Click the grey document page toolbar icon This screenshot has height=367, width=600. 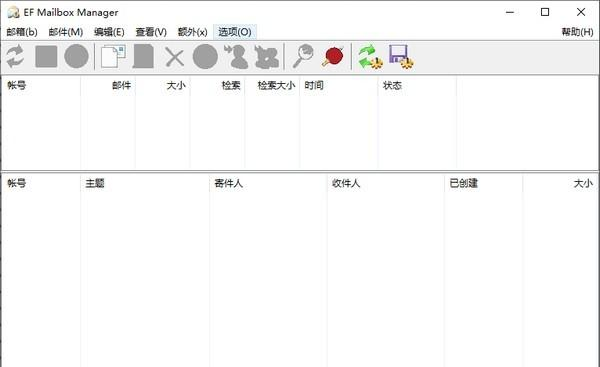(x=143, y=57)
